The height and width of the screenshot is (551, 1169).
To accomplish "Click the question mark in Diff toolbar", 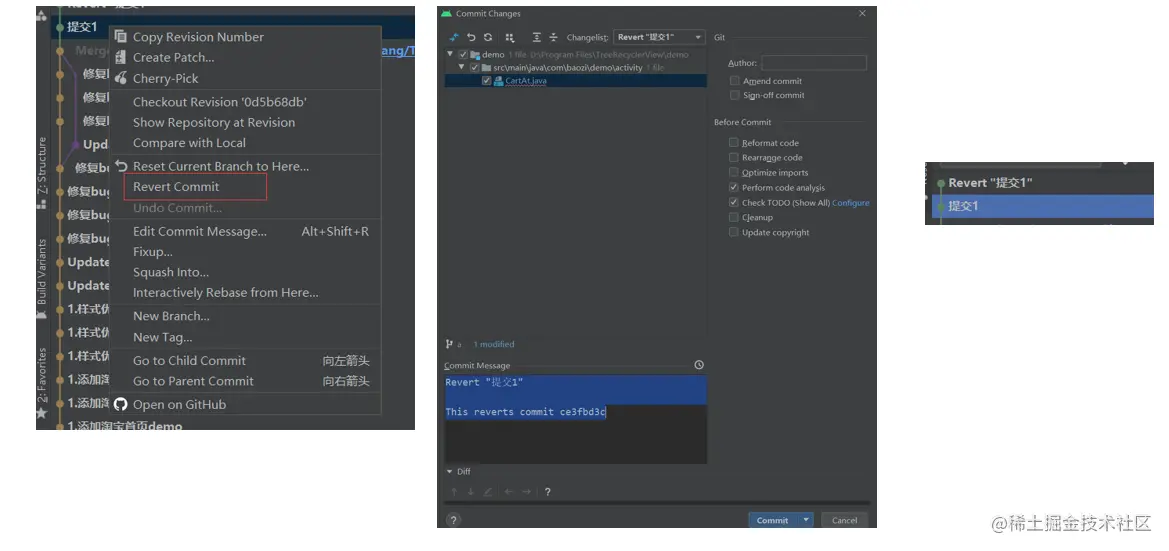I will point(547,491).
